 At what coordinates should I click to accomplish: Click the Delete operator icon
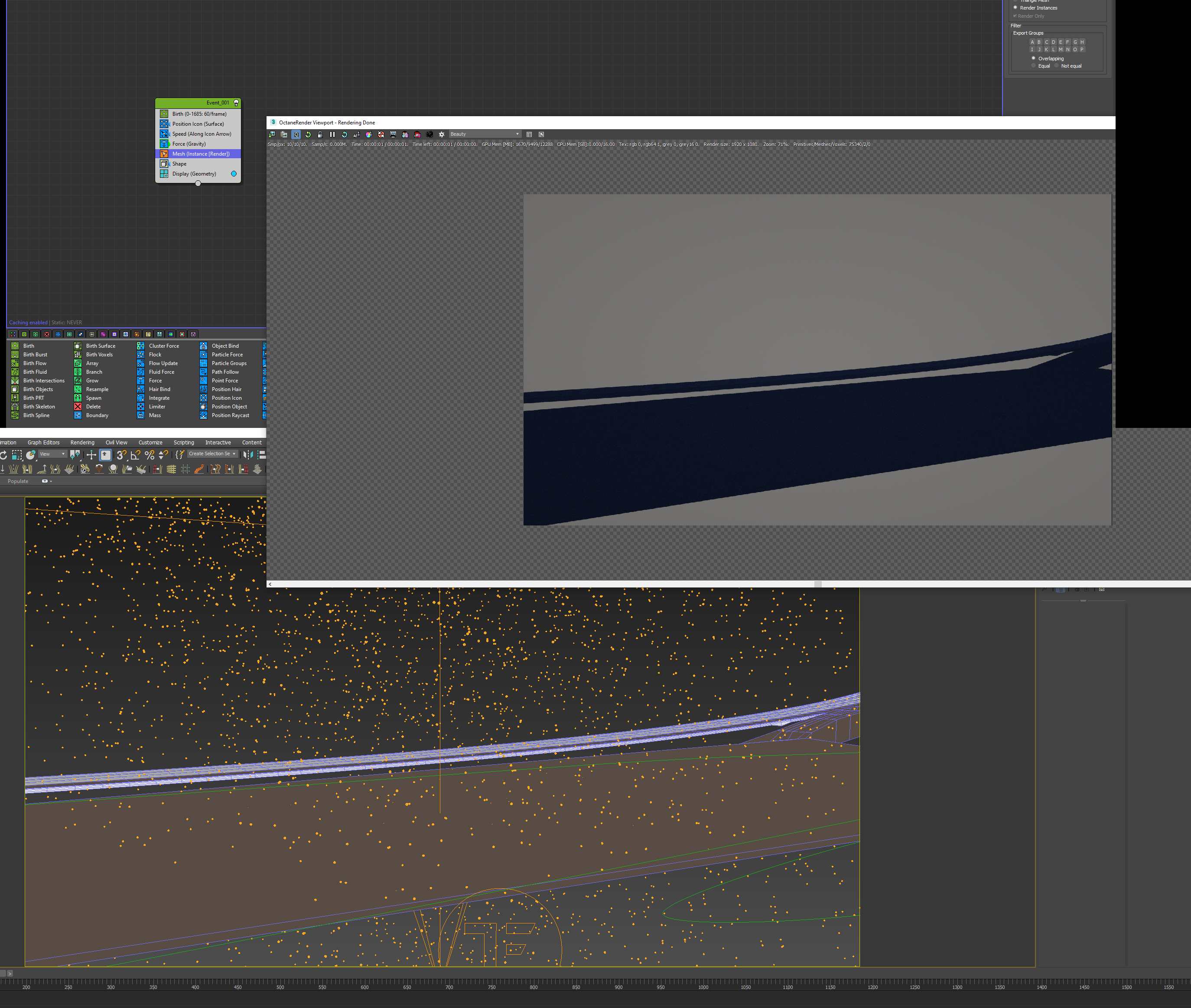78,407
